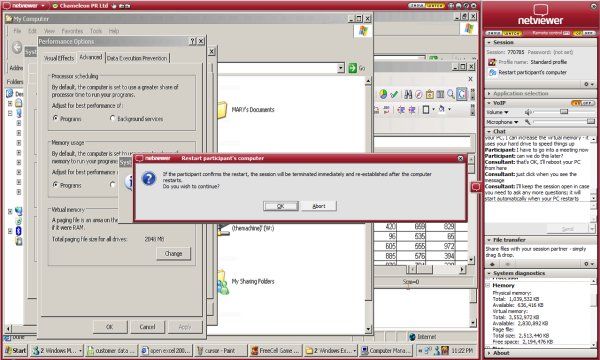
Task: Click the speaker volume icon
Action: 528,112
